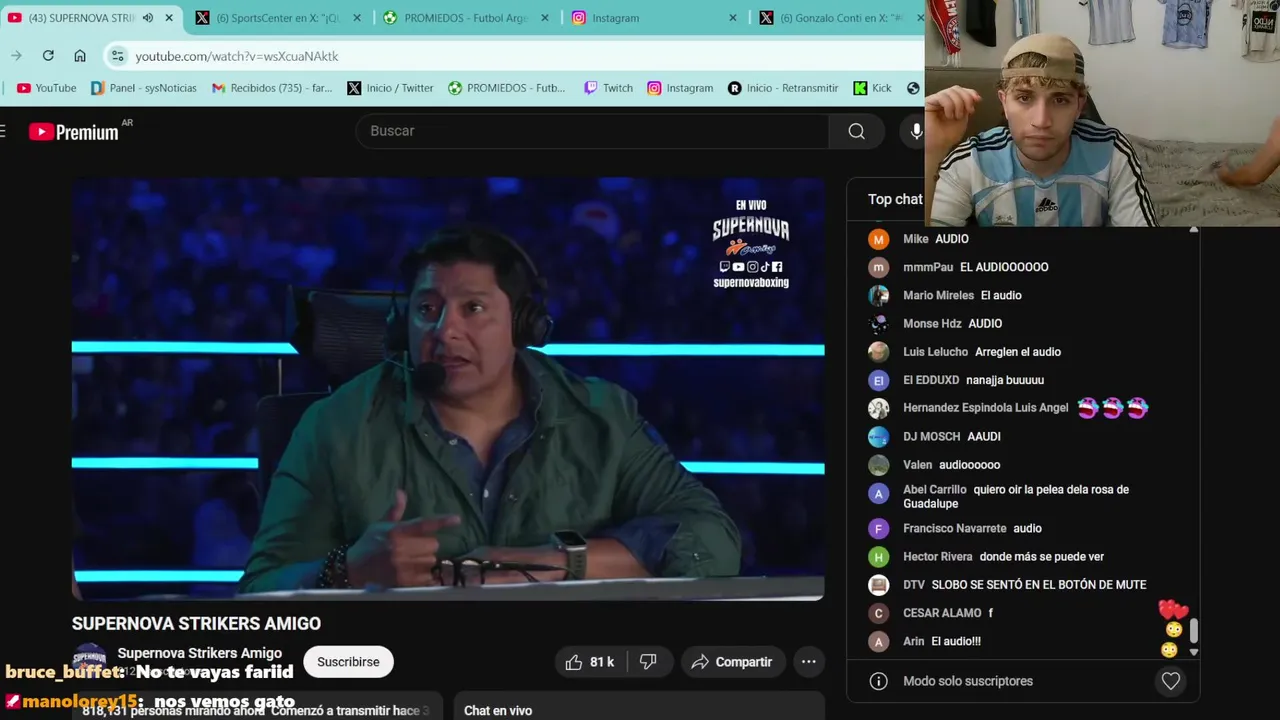The image size is (1280, 720).
Task: Close the PROMIEDOS tab
Action: (x=545, y=18)
